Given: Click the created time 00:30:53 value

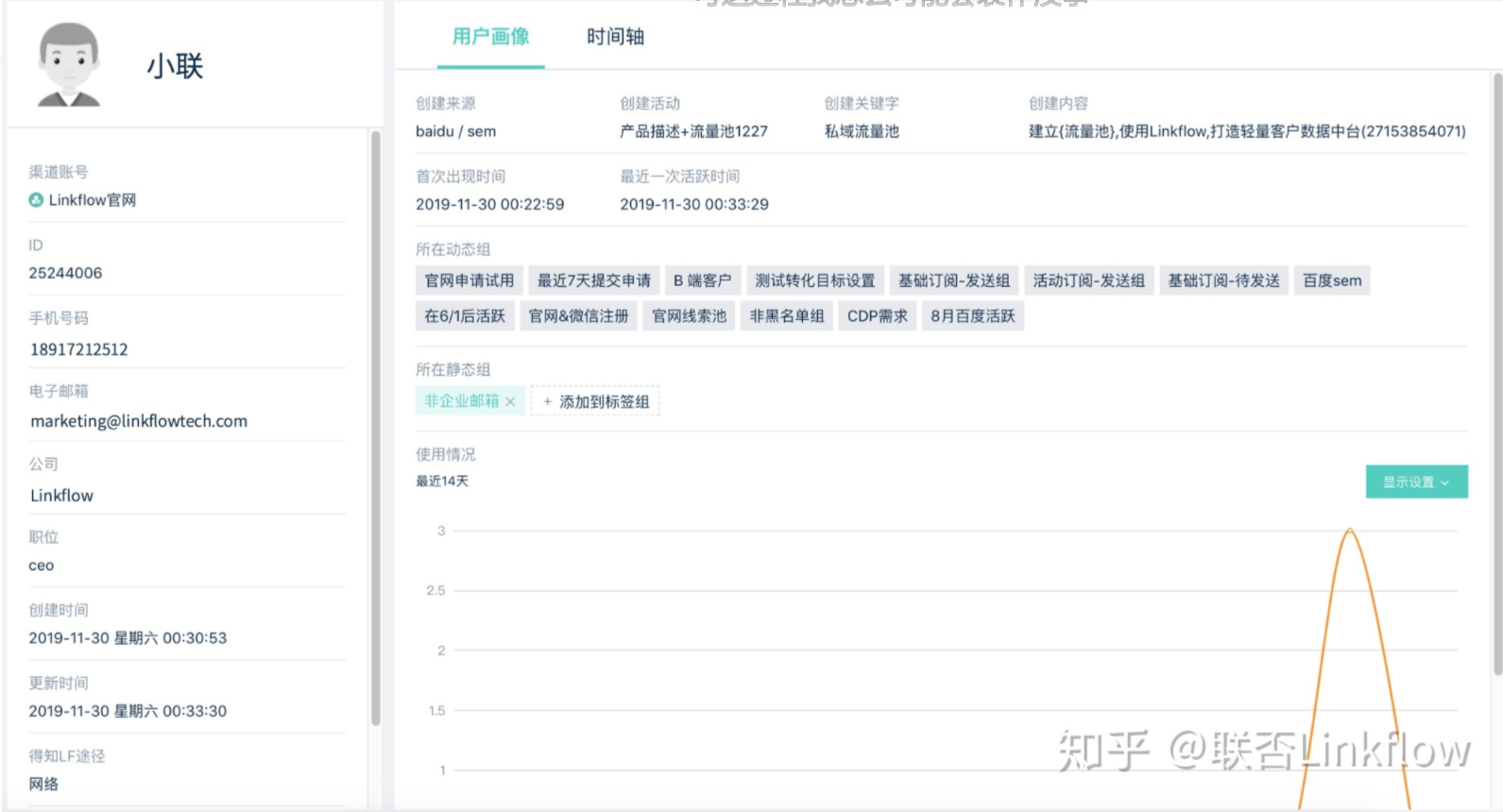Looking at the screenshot, I should (x=128, y=638).
